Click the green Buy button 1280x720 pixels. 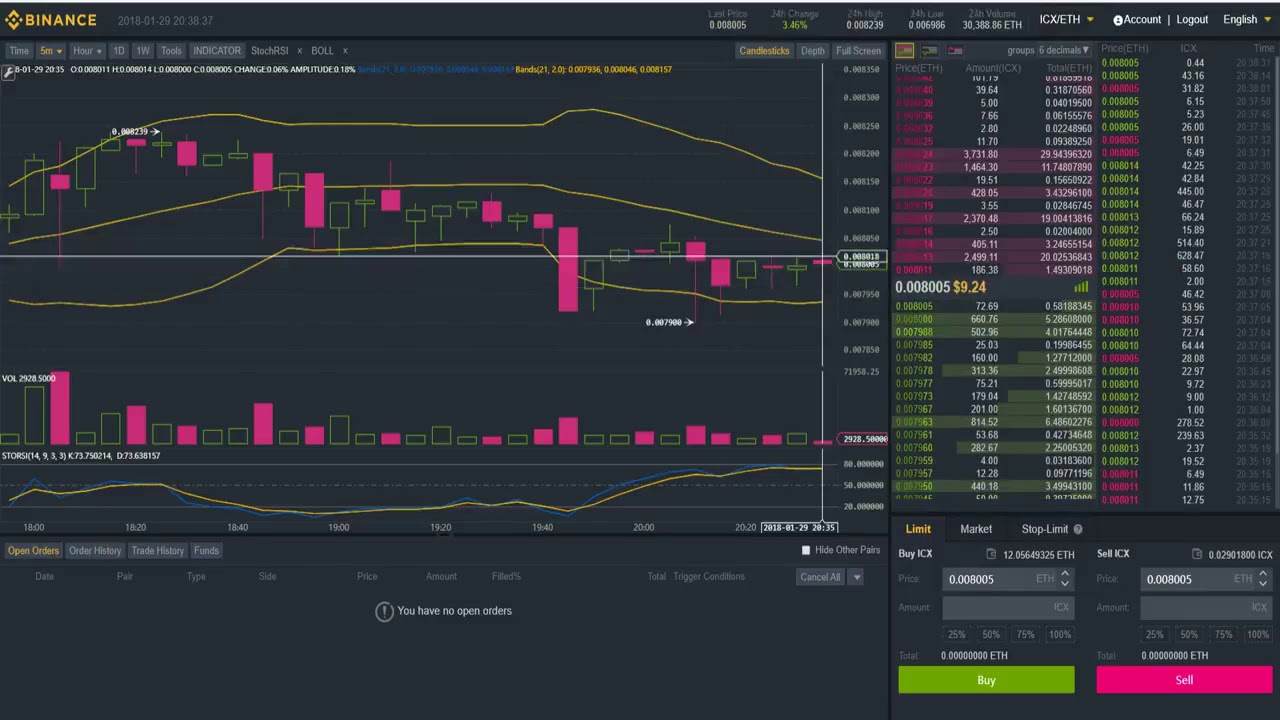tap(986, 680)
